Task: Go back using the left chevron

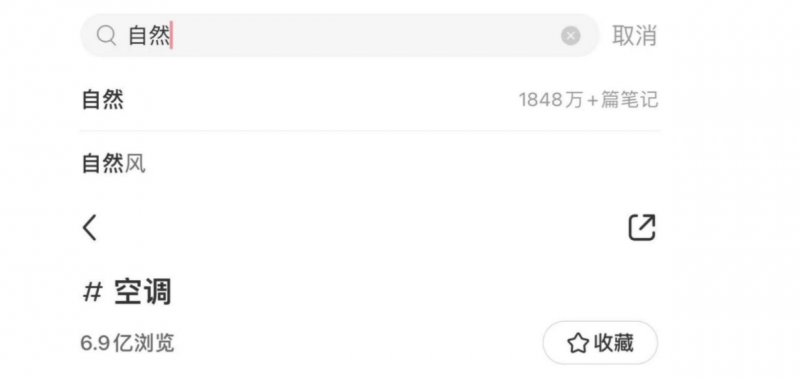Action: pyautogui.click(x=90, y=228)
